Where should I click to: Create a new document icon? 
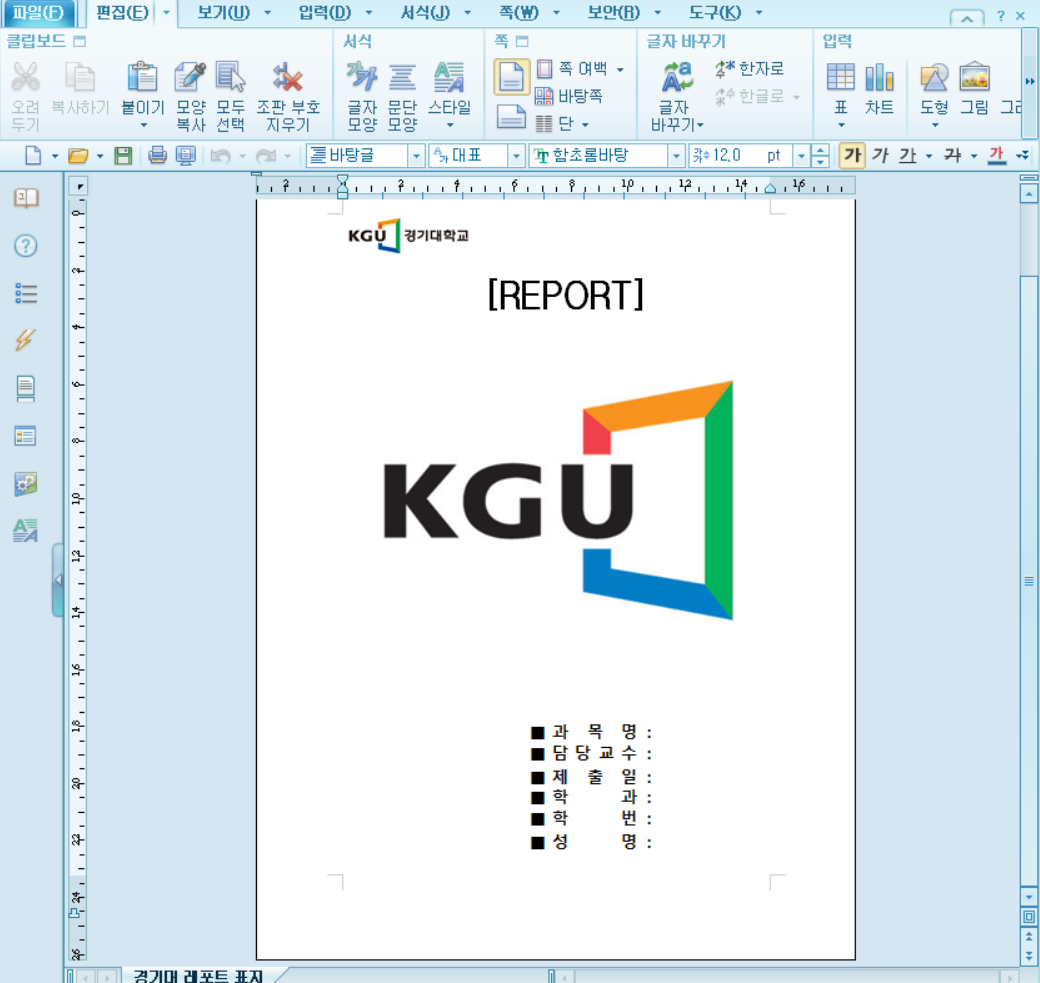(x=32, y=156)
